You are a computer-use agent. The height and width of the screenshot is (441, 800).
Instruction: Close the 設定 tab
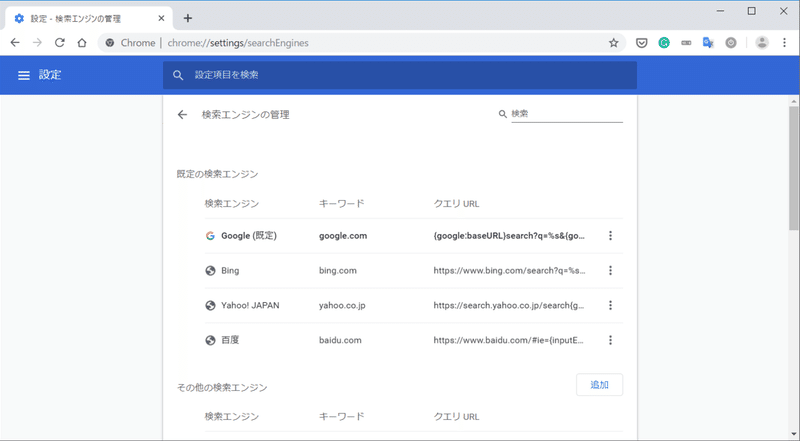point(161,18)
